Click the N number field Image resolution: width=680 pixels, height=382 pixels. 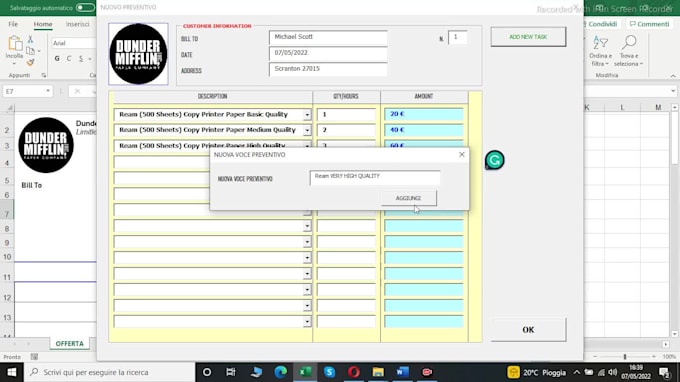coord(458,37)
